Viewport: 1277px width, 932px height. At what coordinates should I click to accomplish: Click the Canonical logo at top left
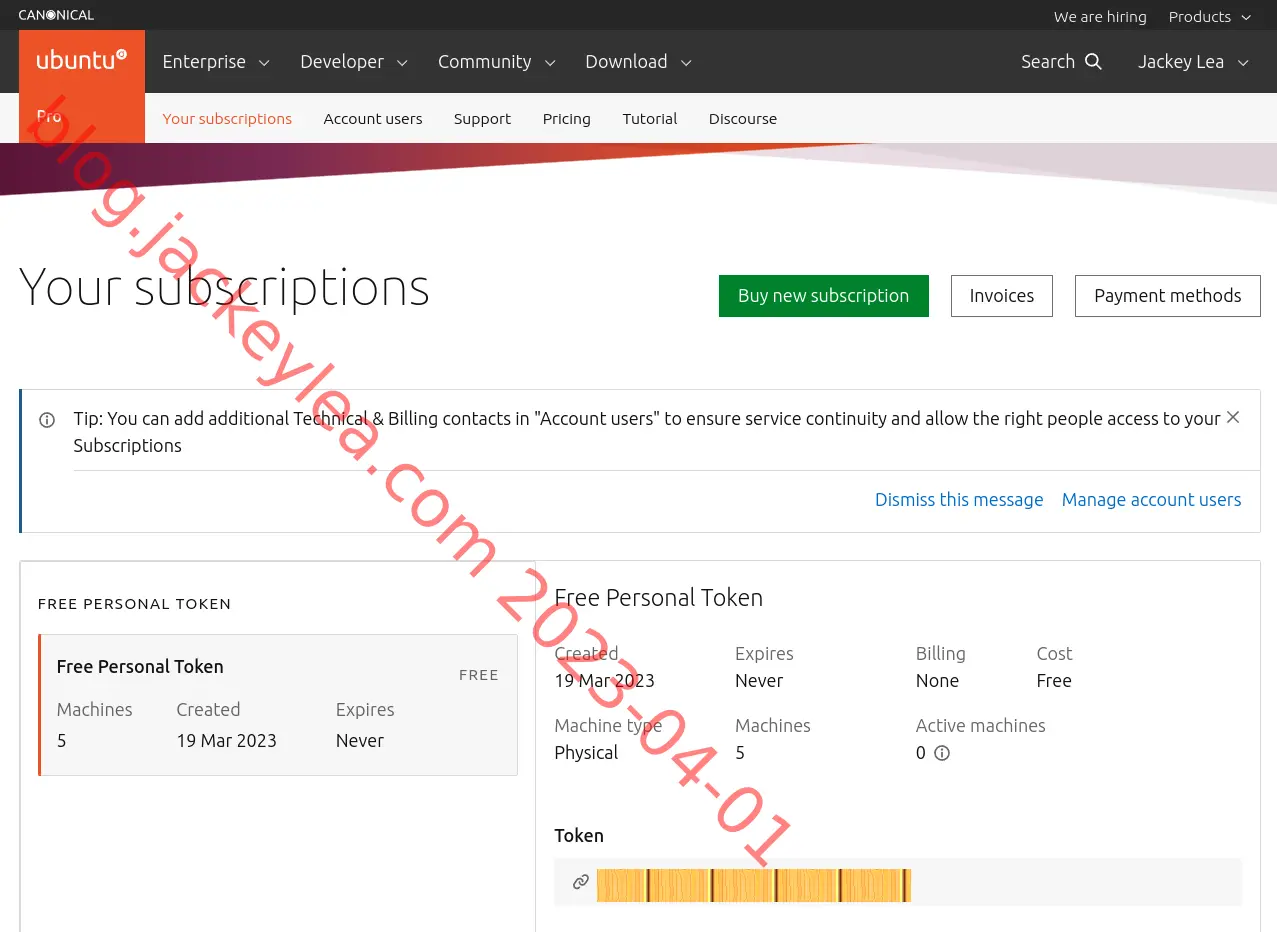56,15
